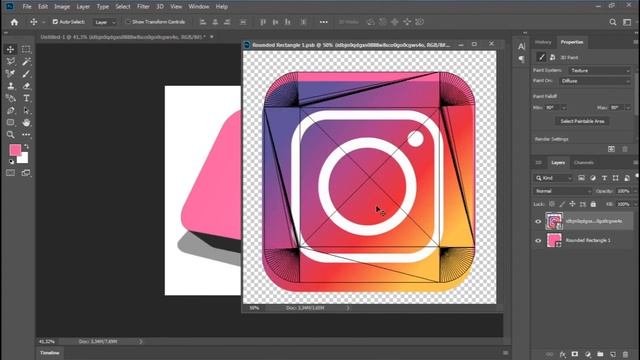Select the Pen tool
640x360 pixels.
coord(11,111)
